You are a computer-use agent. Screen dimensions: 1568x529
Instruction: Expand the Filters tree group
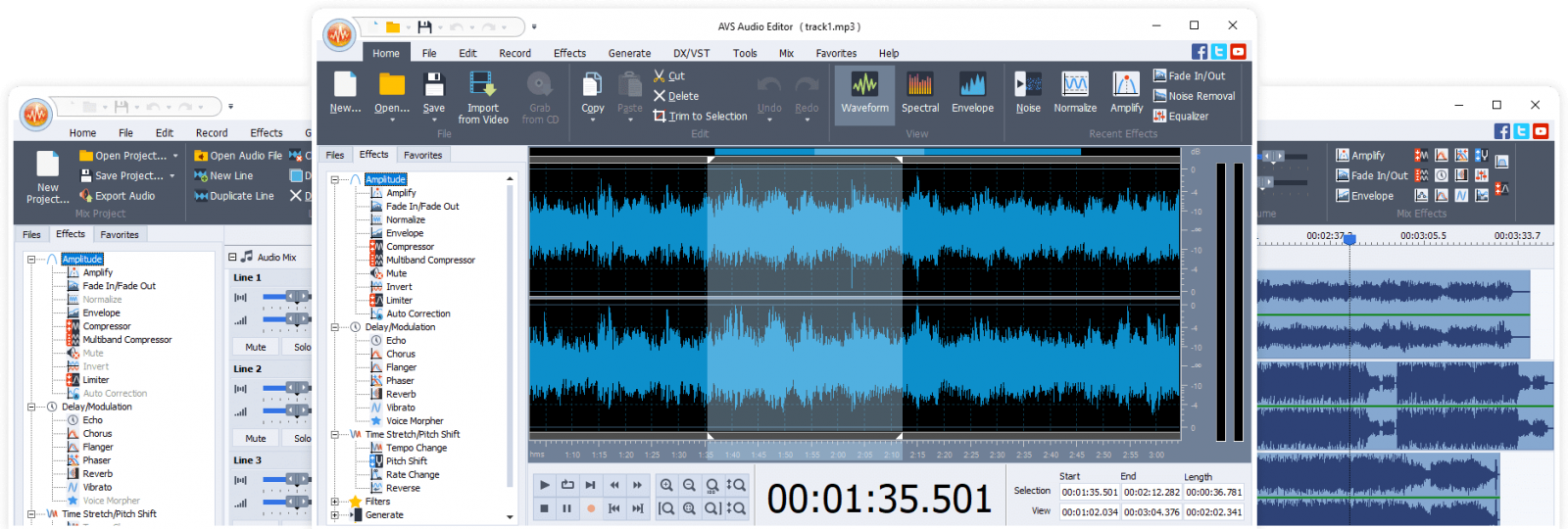335,501
